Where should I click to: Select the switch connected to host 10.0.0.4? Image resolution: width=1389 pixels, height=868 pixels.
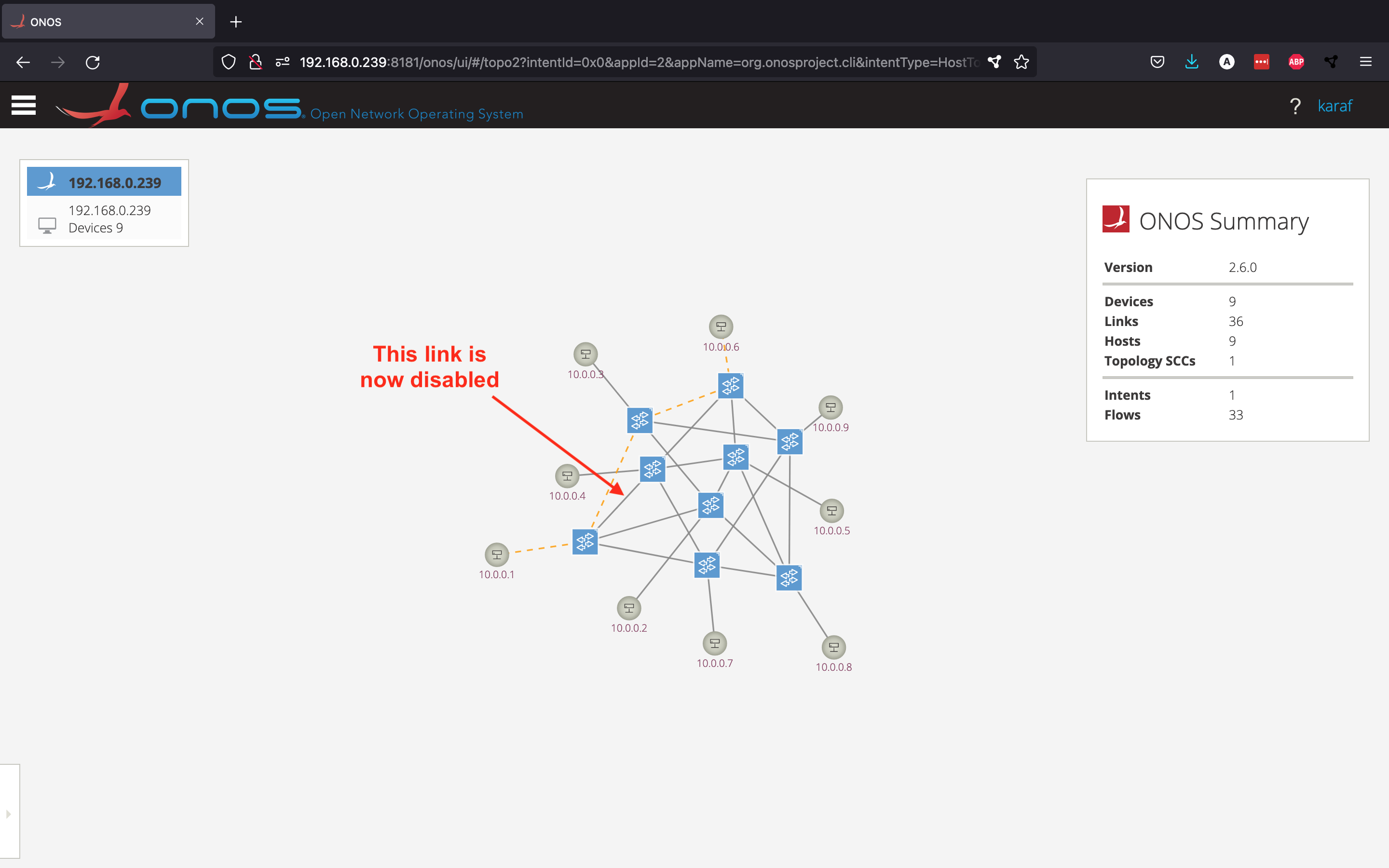(653, 470)
